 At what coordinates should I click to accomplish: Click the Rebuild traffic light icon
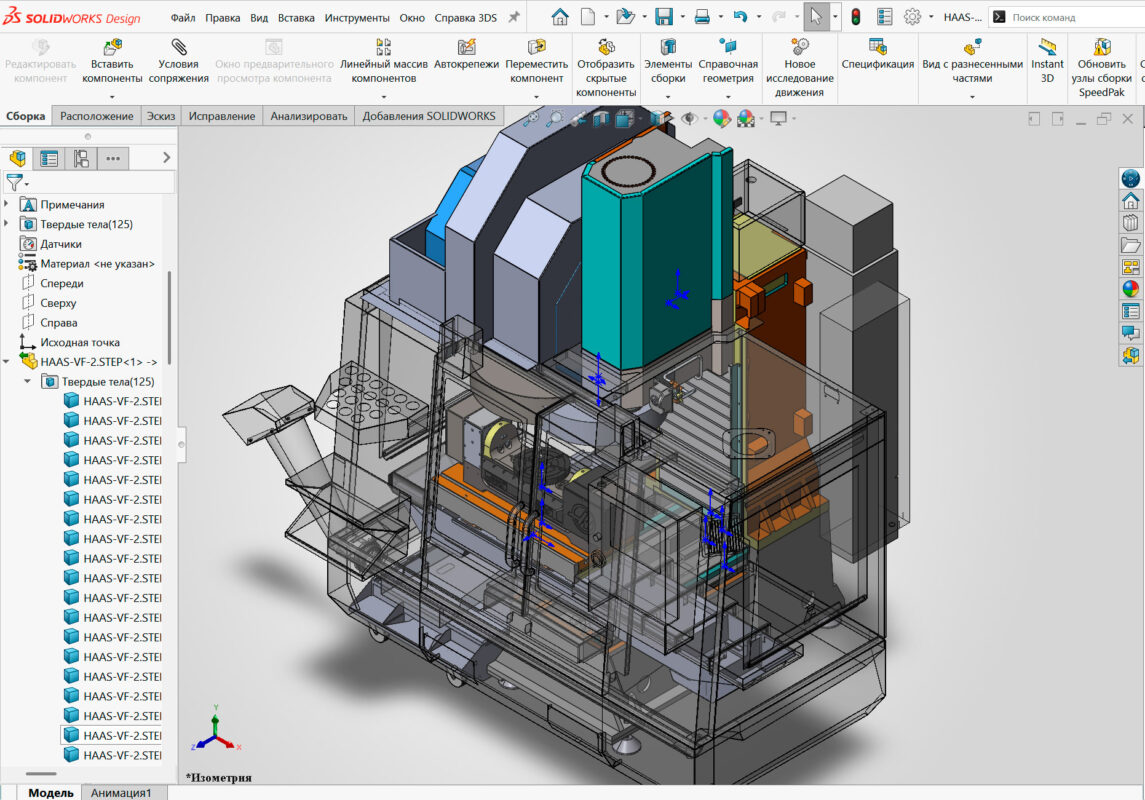pos(855,17)
